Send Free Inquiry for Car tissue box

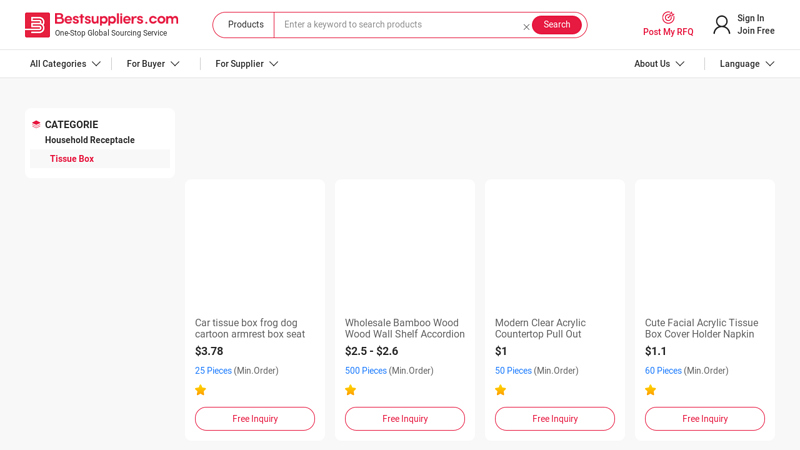point(255,419)
